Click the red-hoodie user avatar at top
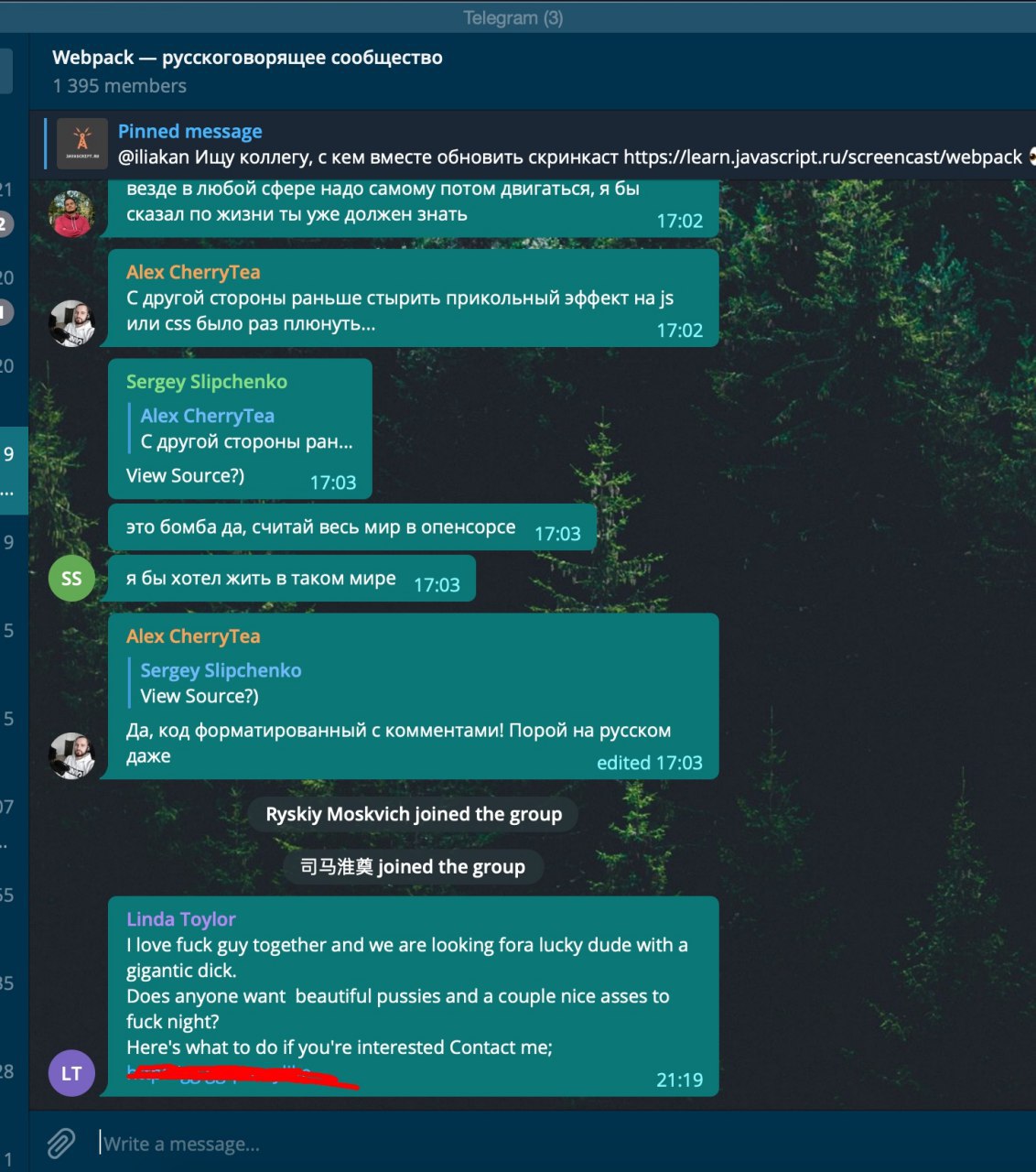Image resolution: width=1036 pixels, height=1172 pixels. (x=71, y=213)
